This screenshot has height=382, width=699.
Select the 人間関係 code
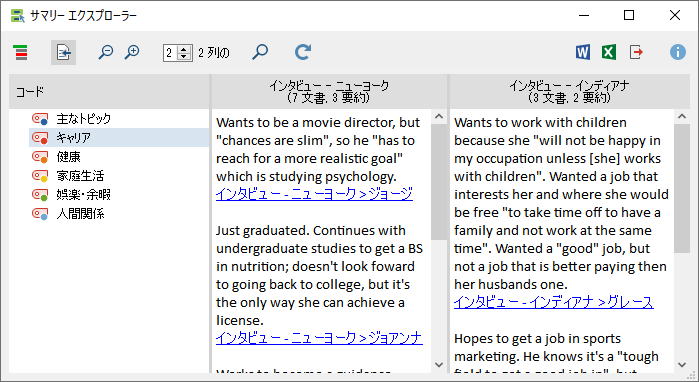click(80, 214)
